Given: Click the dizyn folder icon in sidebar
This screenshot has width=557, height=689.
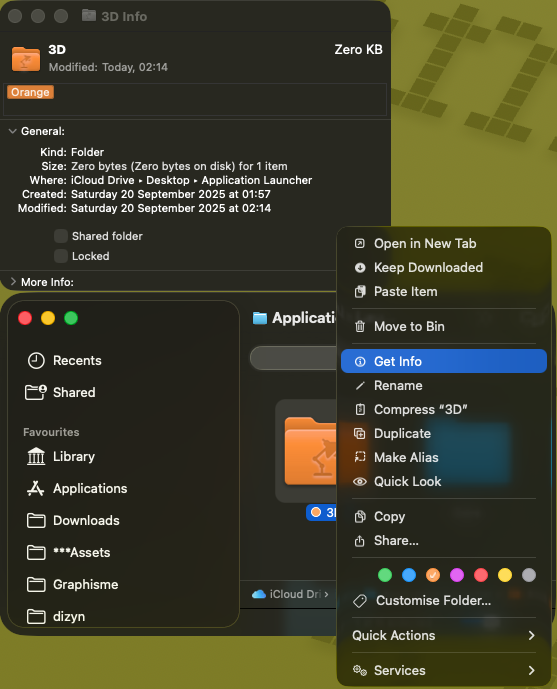Looking at the screenshot, I should tap(36, 616).
